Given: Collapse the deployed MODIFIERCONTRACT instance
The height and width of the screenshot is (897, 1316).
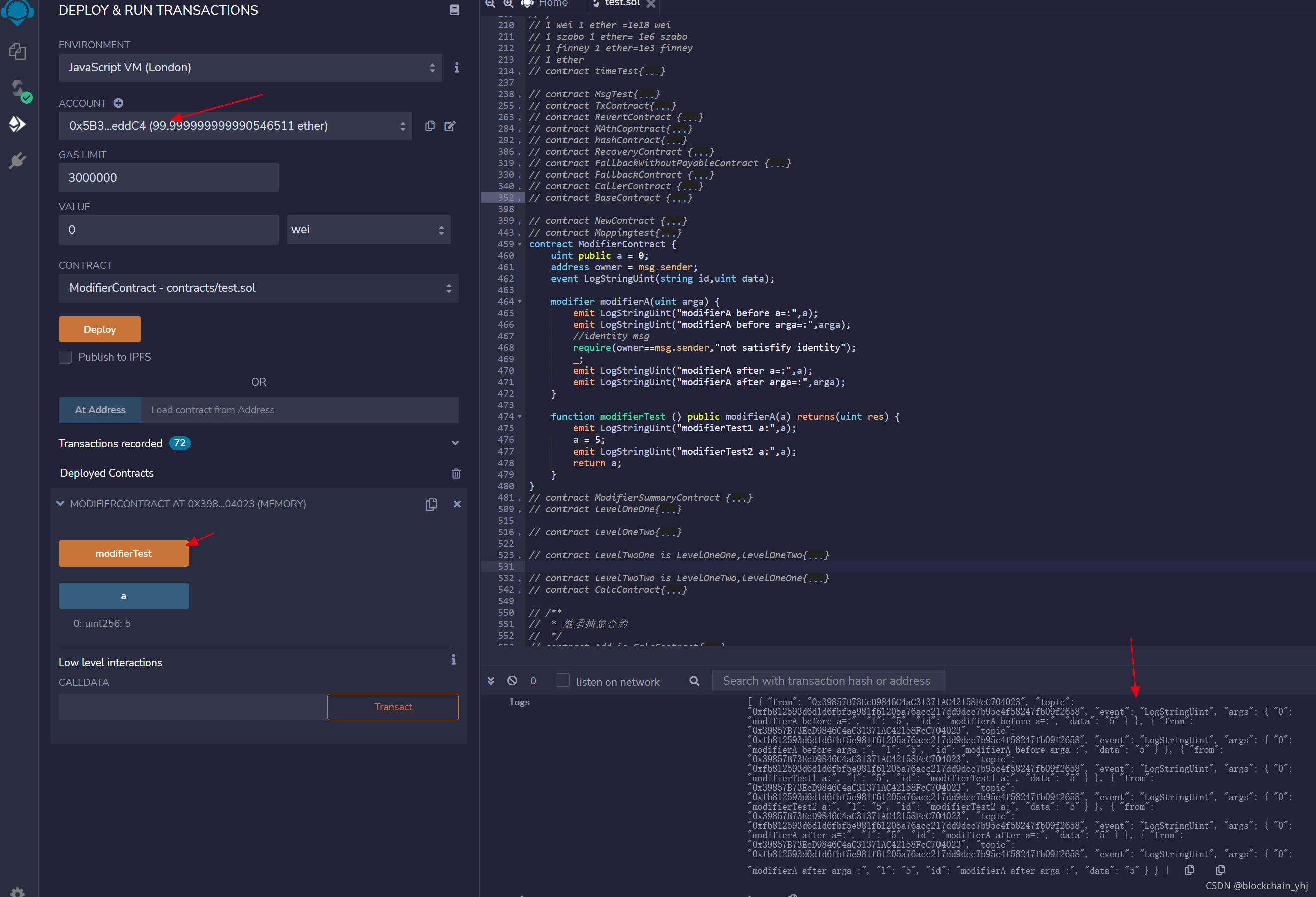Looking at the screenshot, I should [x=61, y=503].
